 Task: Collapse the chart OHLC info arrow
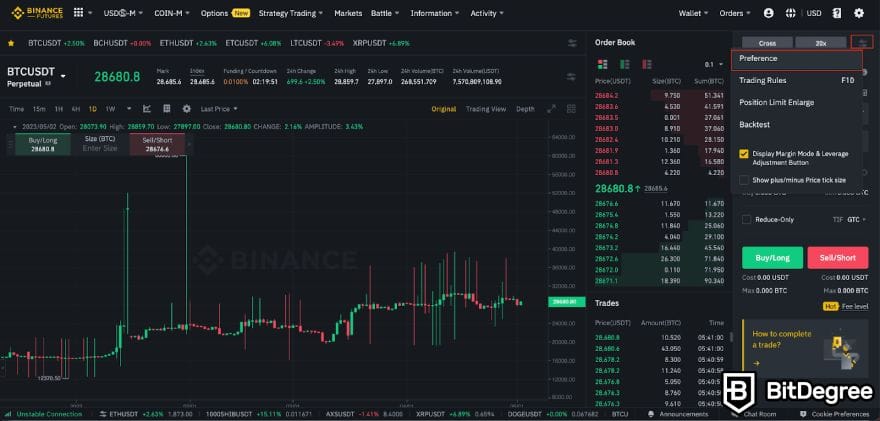(15, 127)
